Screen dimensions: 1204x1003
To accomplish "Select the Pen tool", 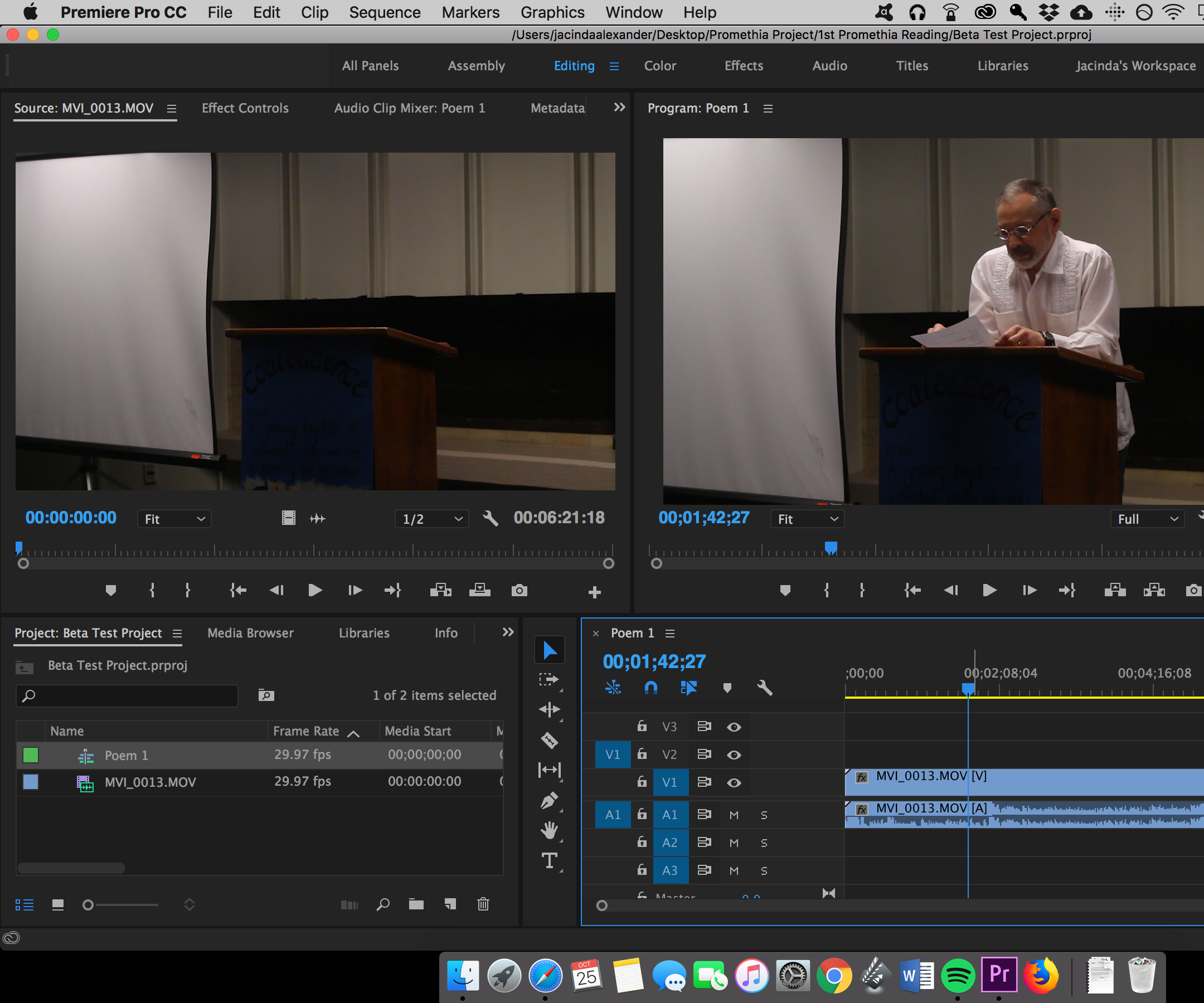I will coord(549,801).
